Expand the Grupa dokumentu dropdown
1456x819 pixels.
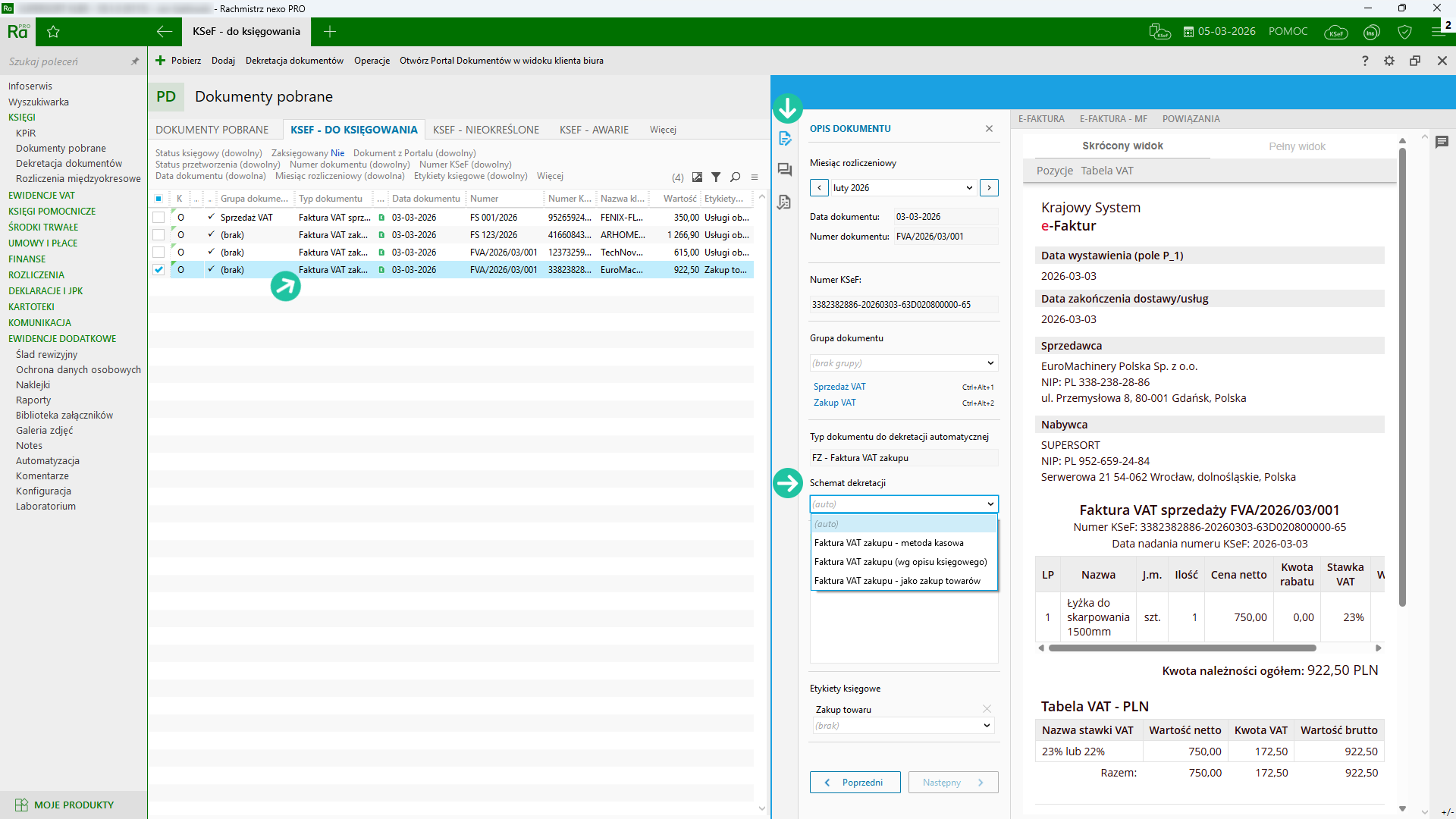pos(904,363)
